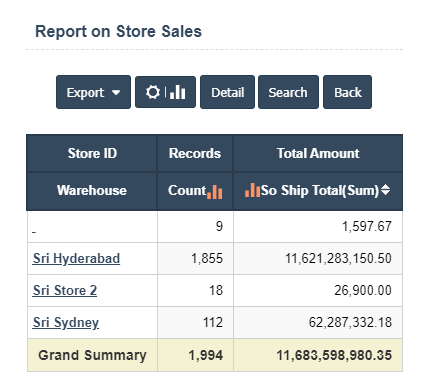
Task: Click the Store ID header cell
Action: click(92, 153)
